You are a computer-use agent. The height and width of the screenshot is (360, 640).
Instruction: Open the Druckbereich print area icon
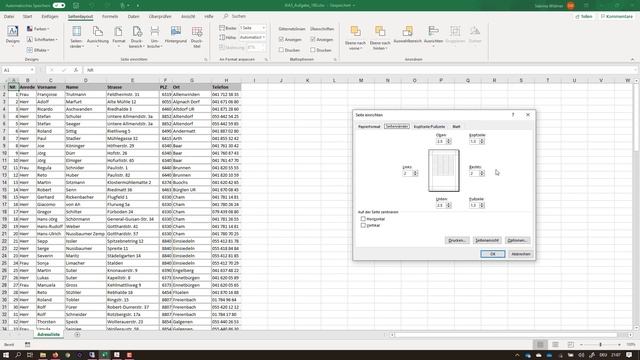[136, 36]
